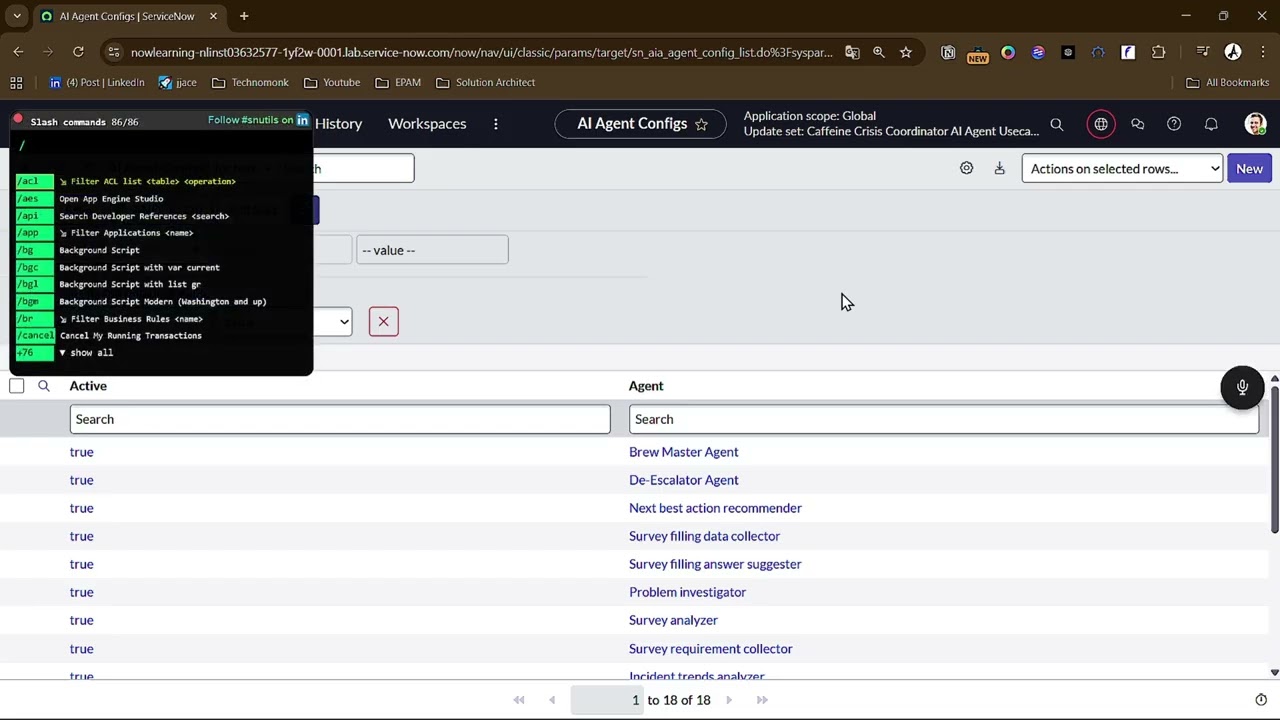Go to the first page of list
Viewport: 1280px width, 720px height.
click(519, 700)
